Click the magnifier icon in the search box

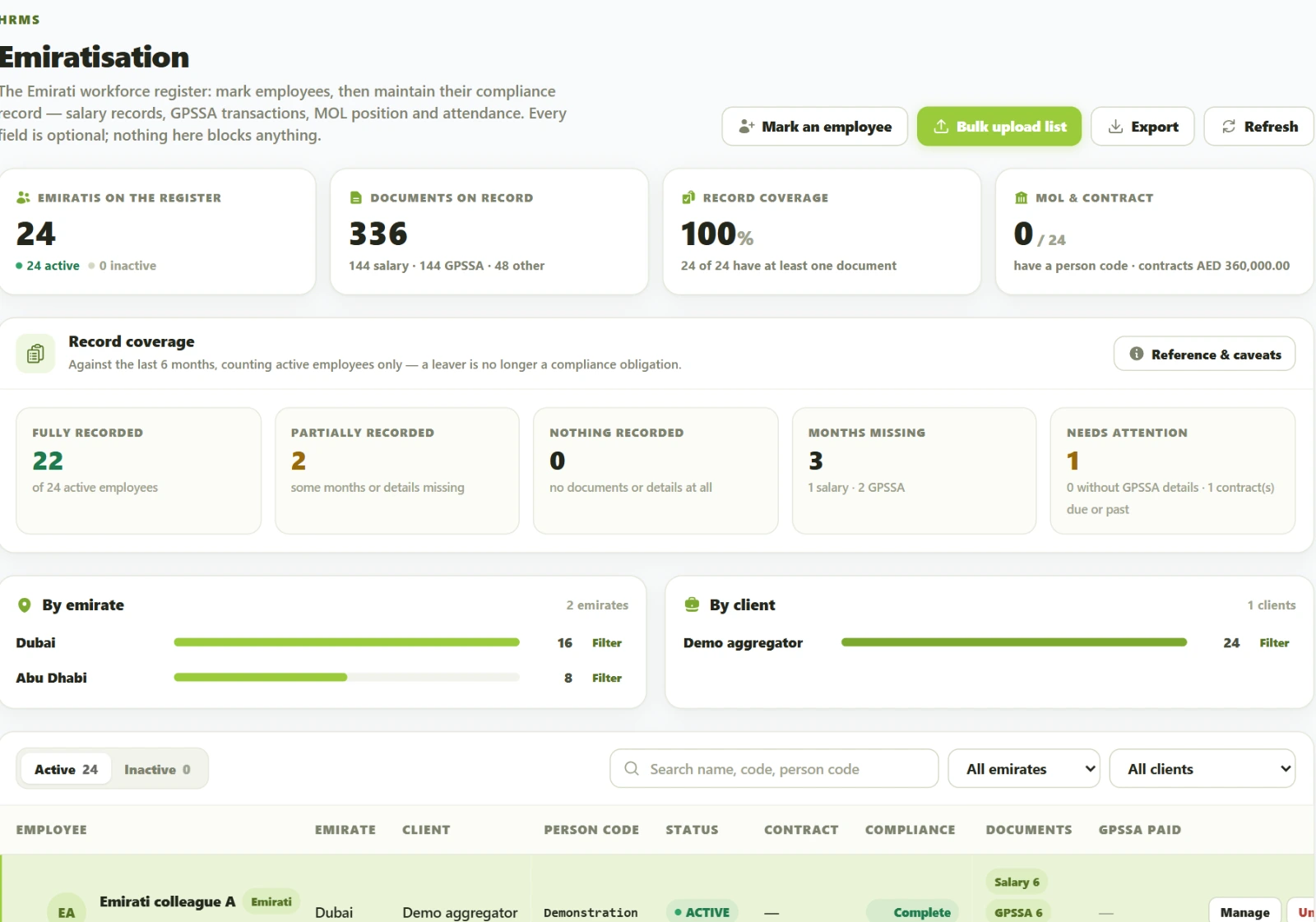point(632,768)
